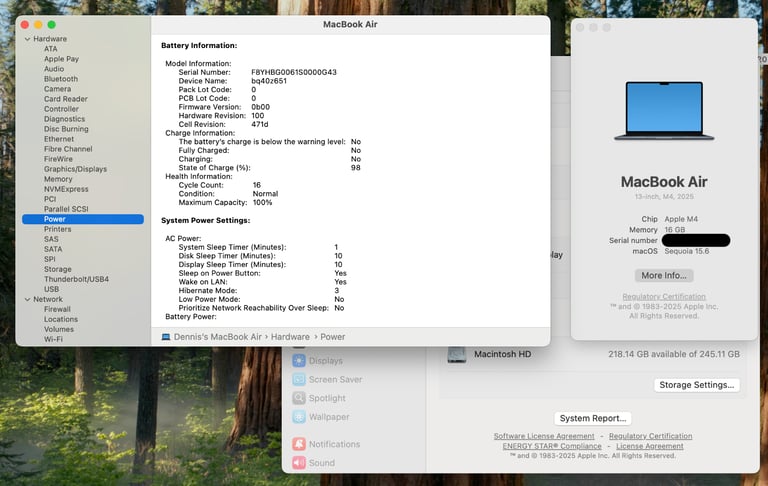The height and width of the screenshot is (486, 768).
Task: Click the Notifications icon in System Settings sidebar
Action: pos(299,444)
